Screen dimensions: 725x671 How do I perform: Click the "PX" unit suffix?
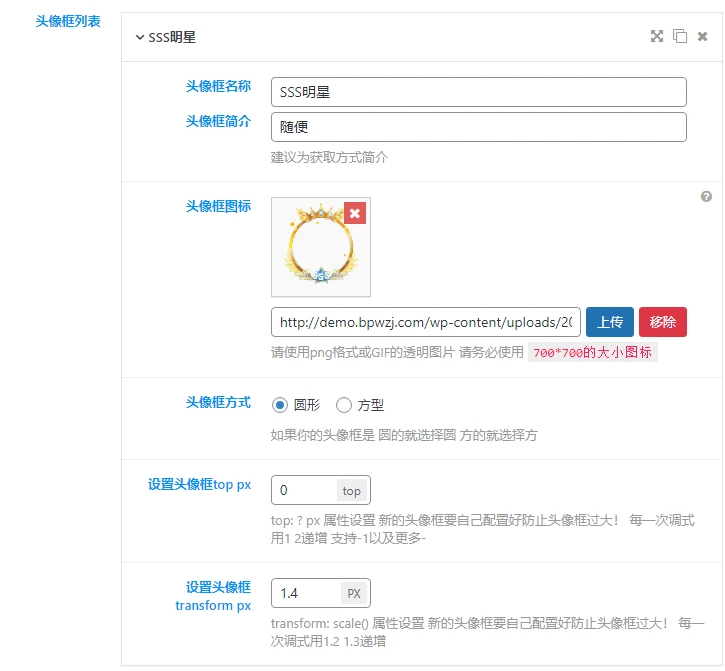pyautogui.click(x=354, y=593)
